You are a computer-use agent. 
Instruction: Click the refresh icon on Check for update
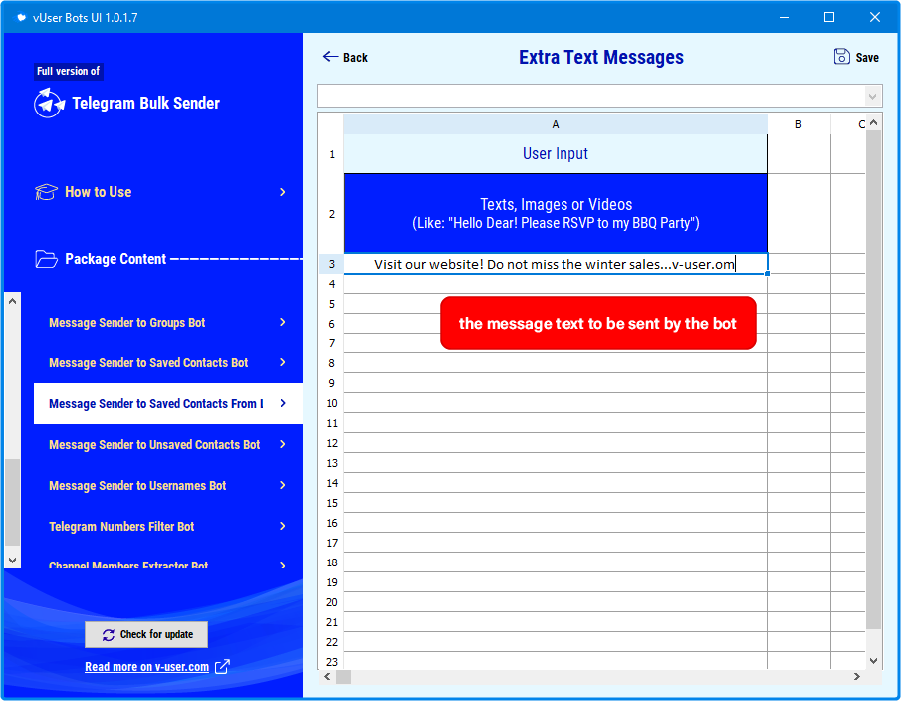[x=109, y=634]
